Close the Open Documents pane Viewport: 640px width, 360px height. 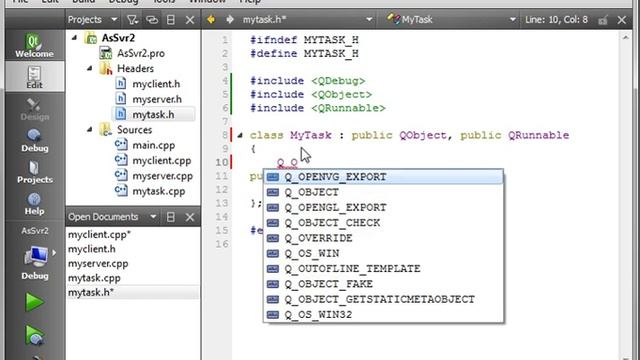(190, 217)
